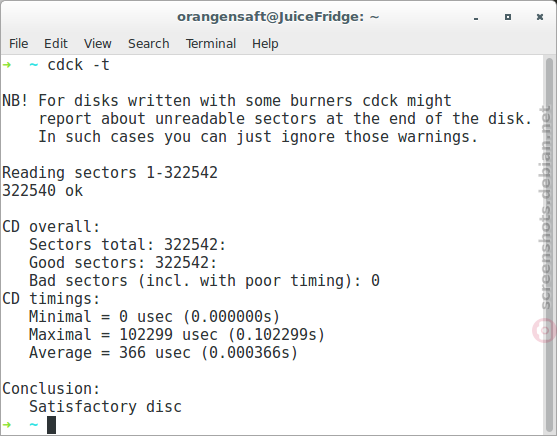Open the File menu
The image size is (557, 436).
(x=18, y=44)
